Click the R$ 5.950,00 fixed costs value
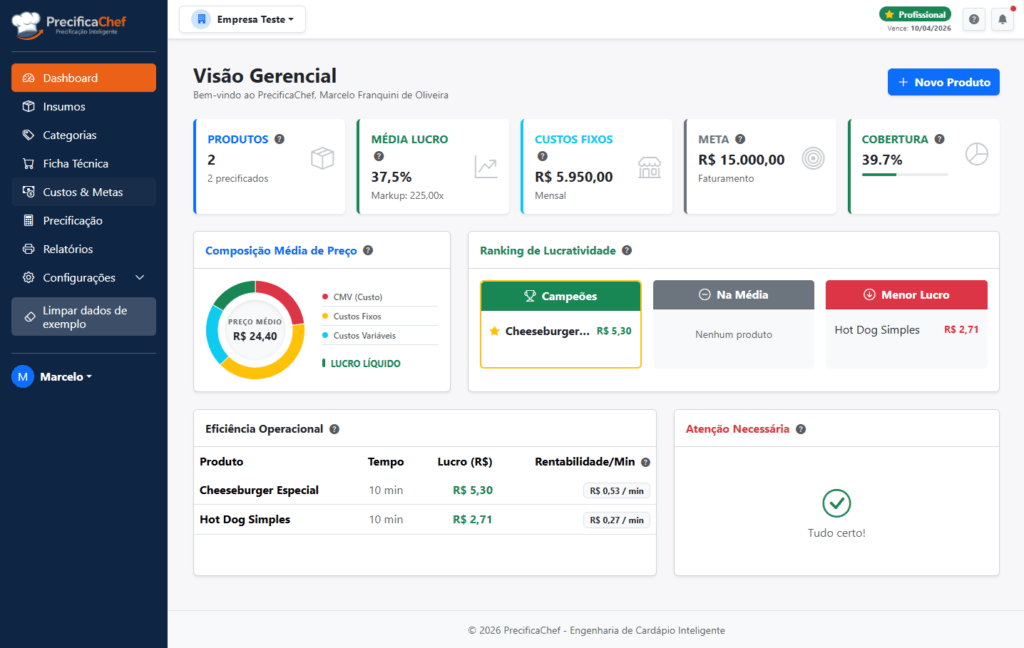 [x=574, y=176]
